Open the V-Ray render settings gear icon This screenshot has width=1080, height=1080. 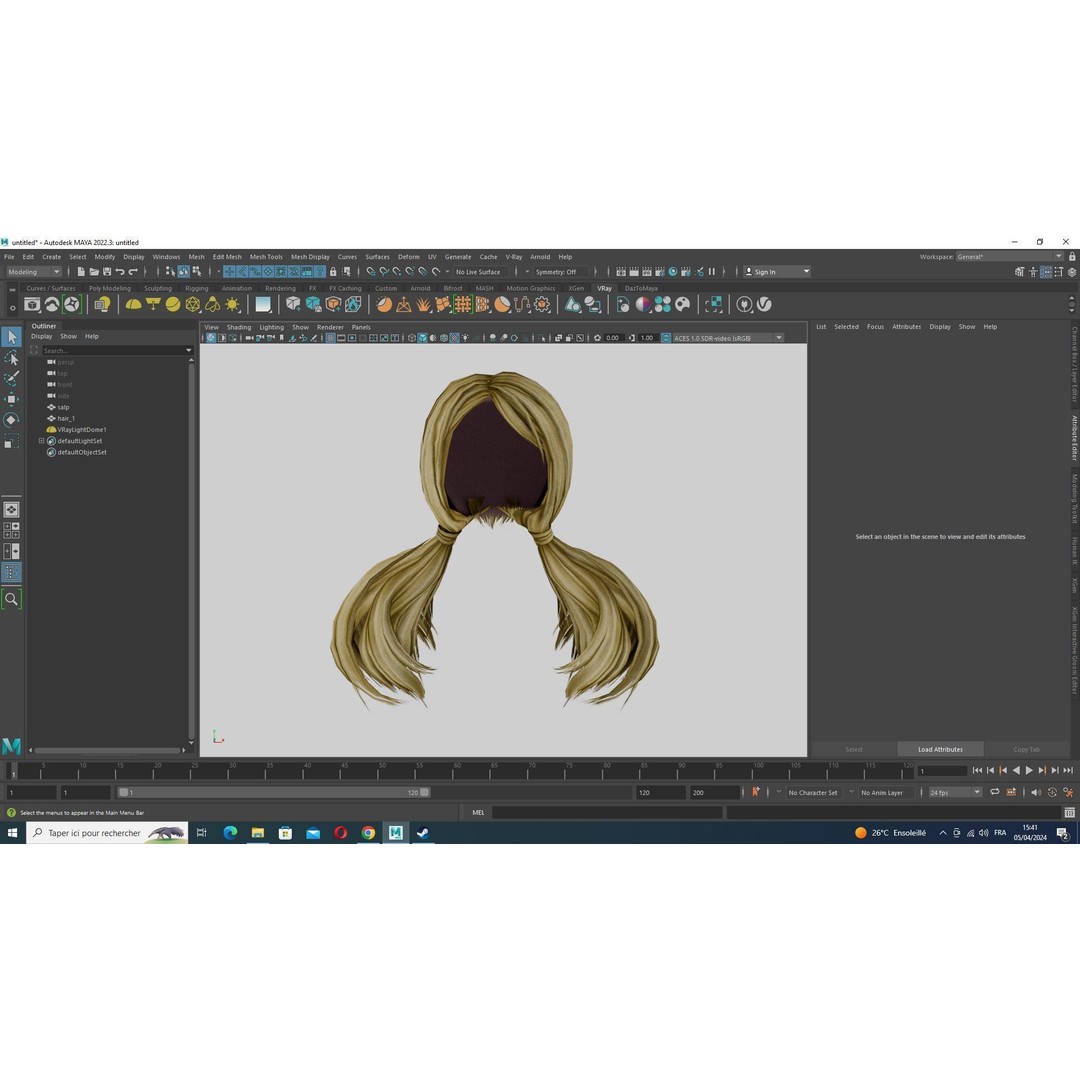click(x=543, y=304)
